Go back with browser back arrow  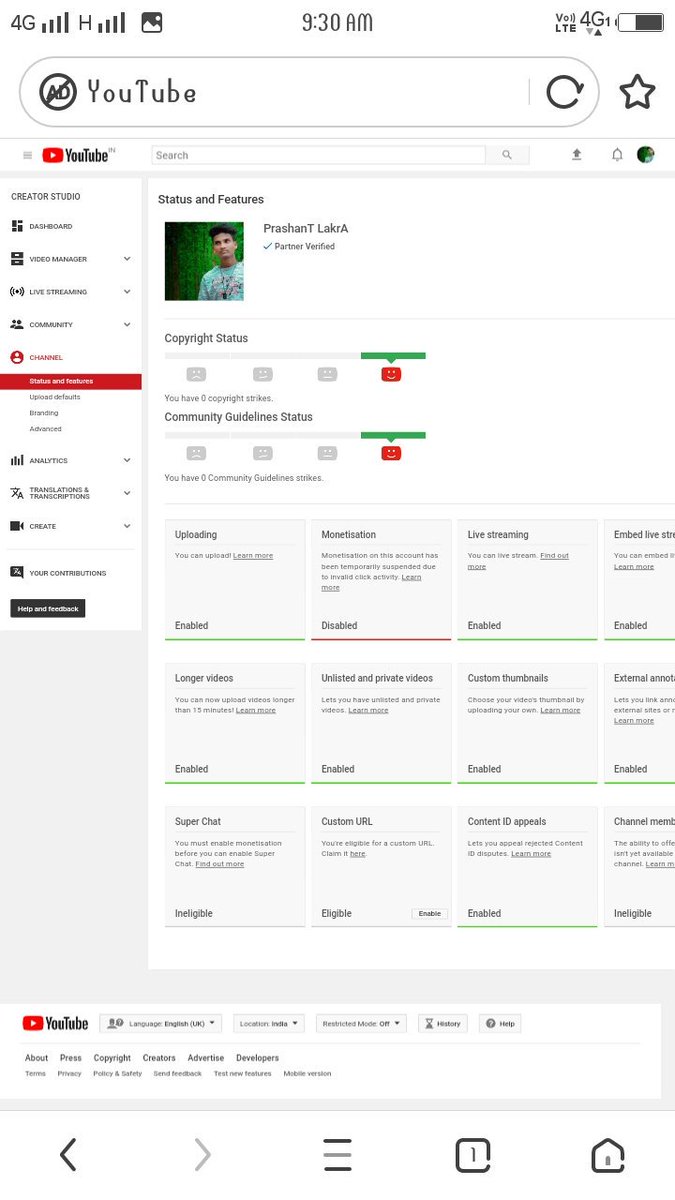68,1155
